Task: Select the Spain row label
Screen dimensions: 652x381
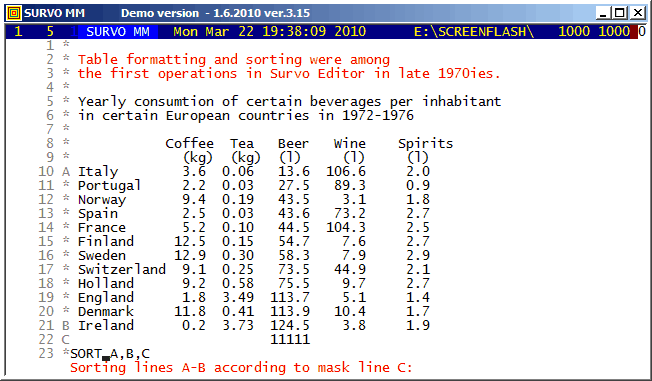Action: click(x=98, y=214)
